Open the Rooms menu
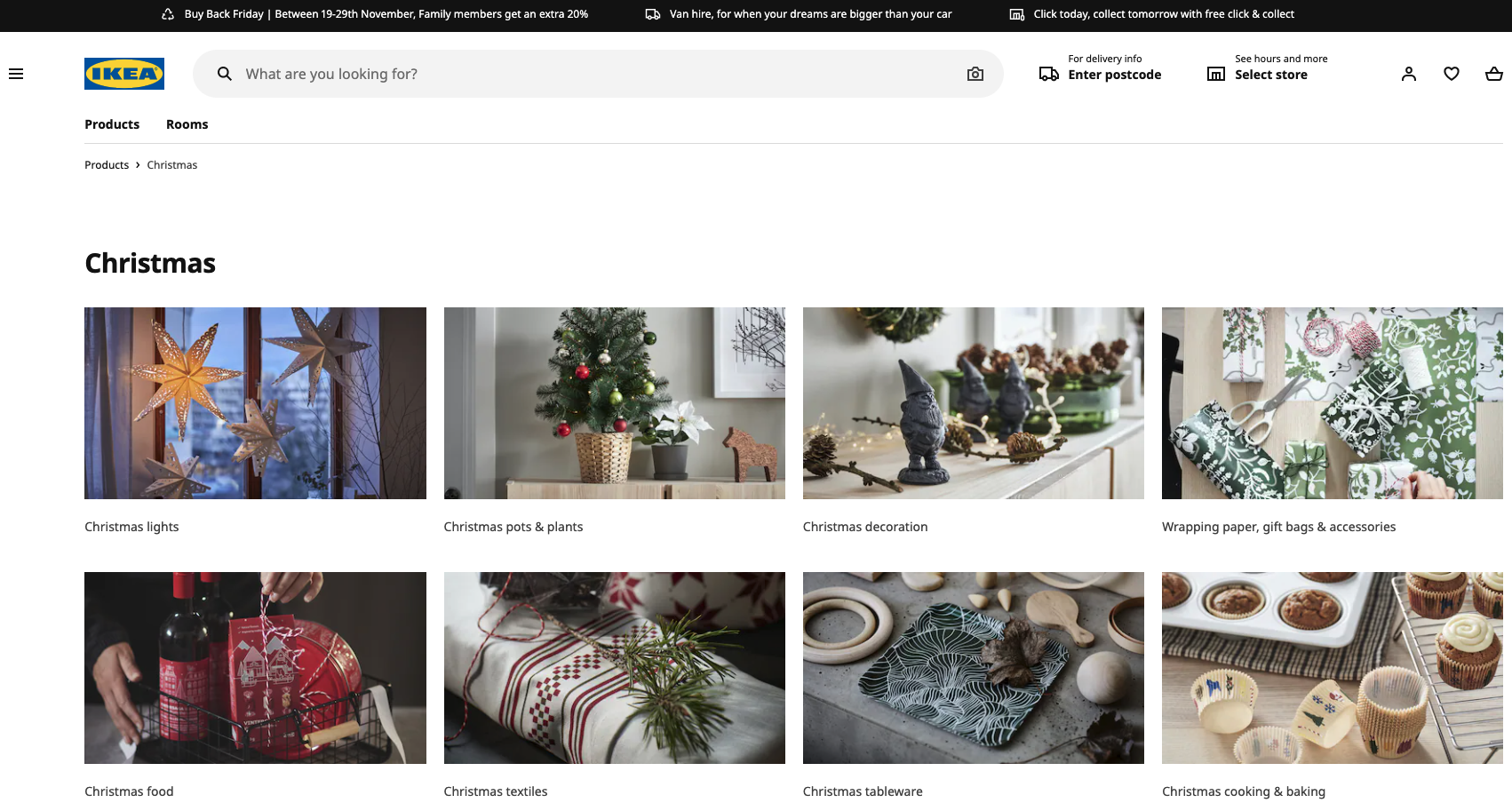The image size is (1512, 803). (187, 123)
